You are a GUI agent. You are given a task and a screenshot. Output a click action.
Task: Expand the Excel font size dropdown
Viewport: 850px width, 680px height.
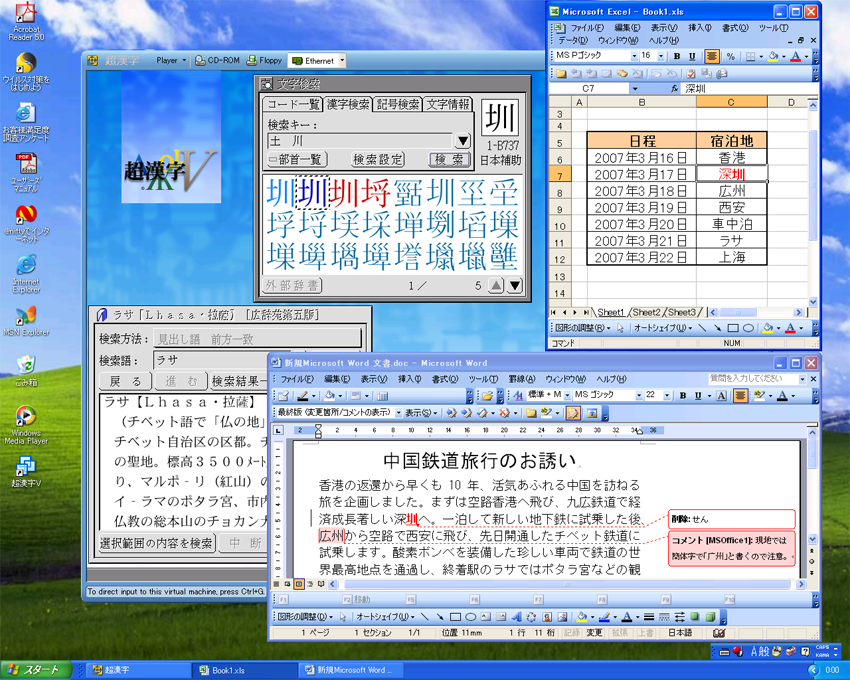pyautogui.click(x=660, y=57)
